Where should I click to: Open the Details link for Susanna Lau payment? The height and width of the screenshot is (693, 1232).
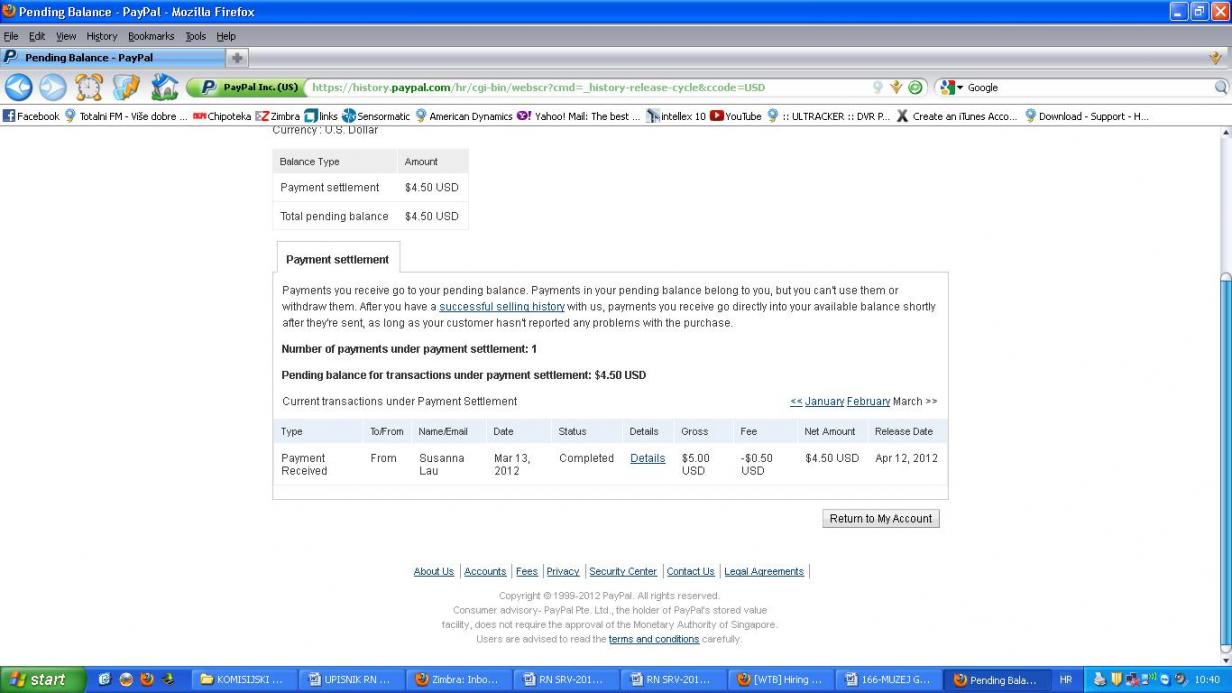(647, 458)
